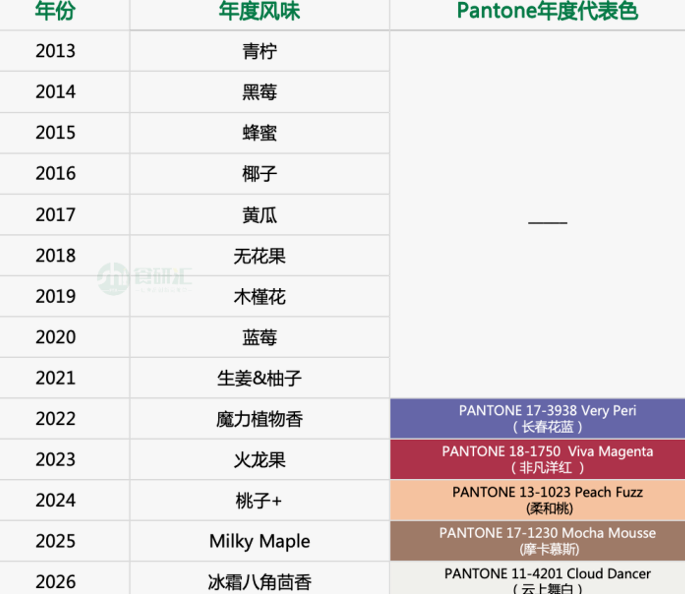Image resolution: width=685 pixels, height=594 pixels.
Task: Click the watermark logo icon on the table
Action: (x=113, y=277)
